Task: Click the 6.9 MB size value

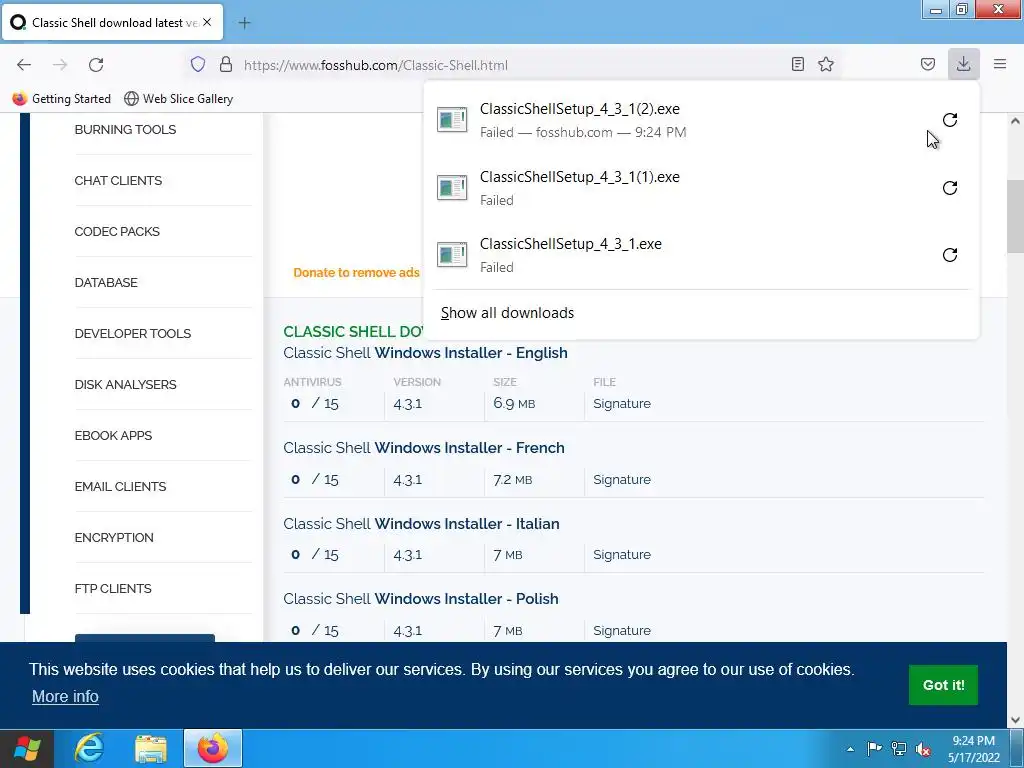Action: coord(514,404)
